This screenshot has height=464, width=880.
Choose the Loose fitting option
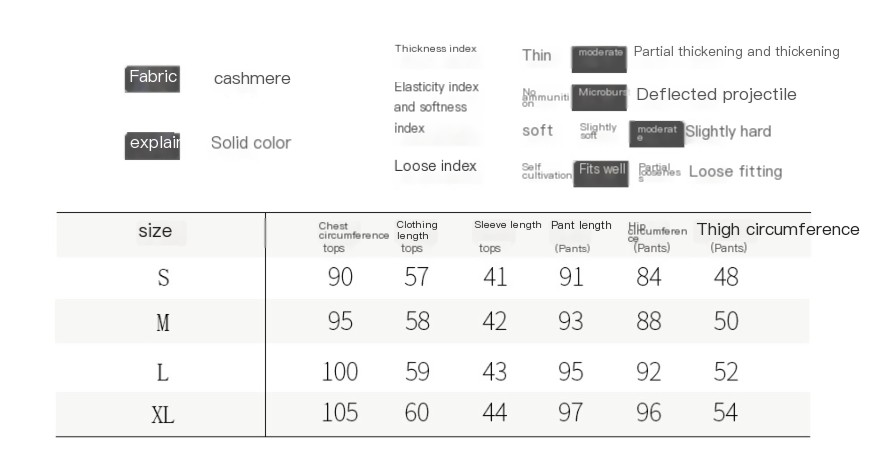tap(735, 172)
